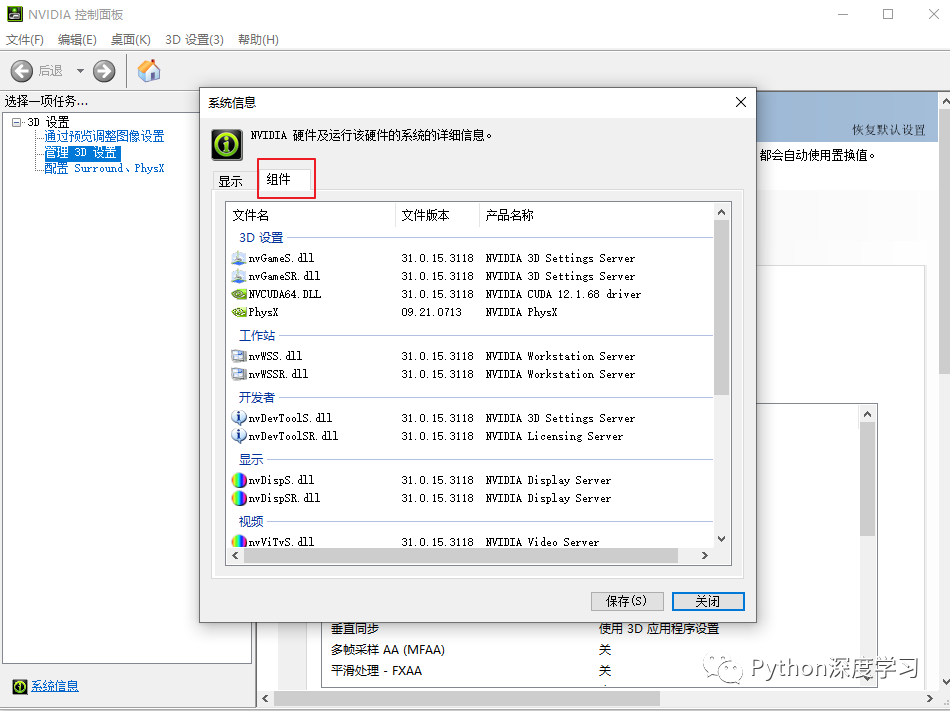The image size is (950, 711).
Task: Click the forward arrow icon
Action: [x=104, y=71]
